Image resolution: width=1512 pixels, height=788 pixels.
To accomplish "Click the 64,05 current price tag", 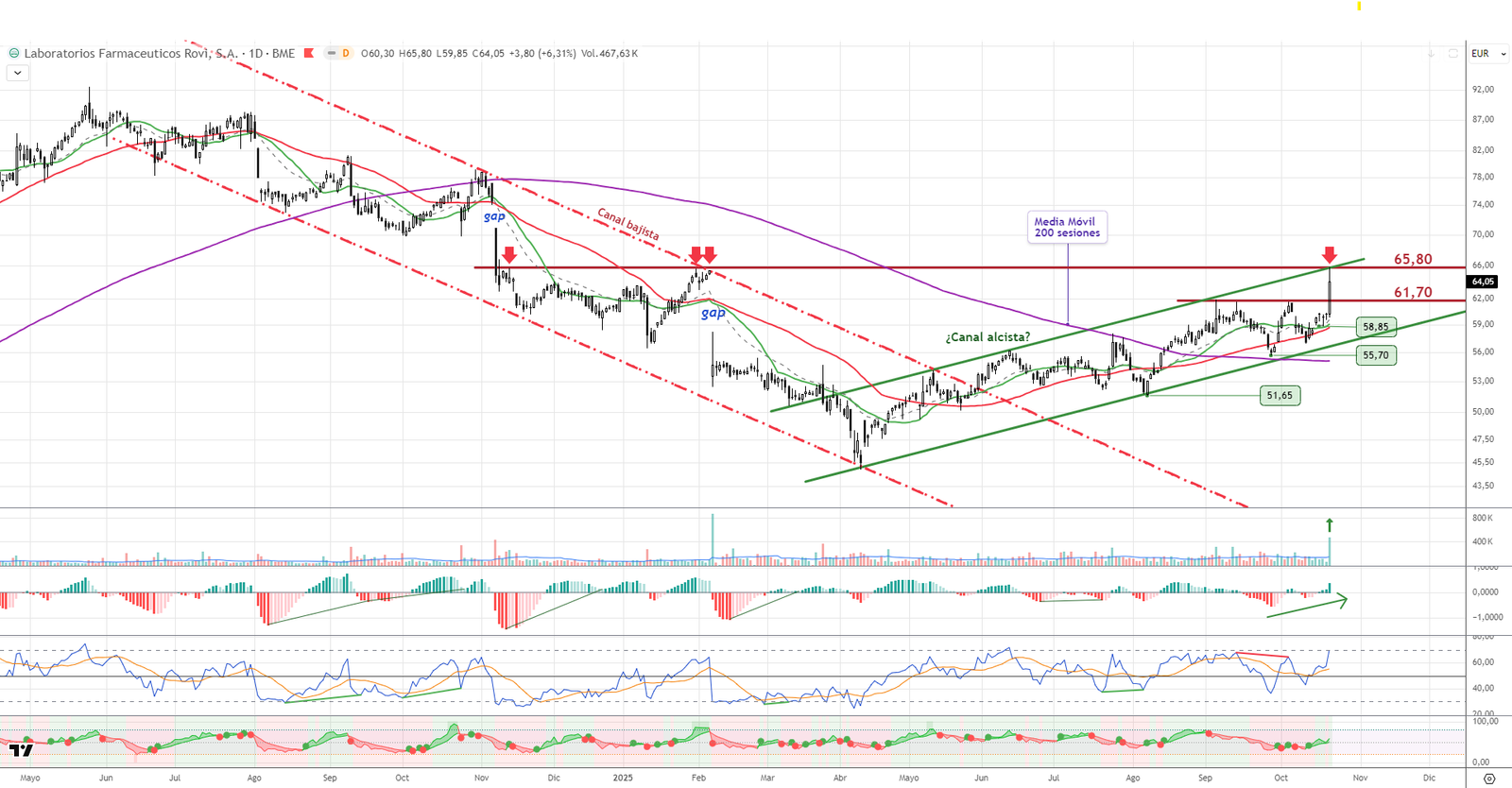I will pyautogui.click(x=1483, y=282).
